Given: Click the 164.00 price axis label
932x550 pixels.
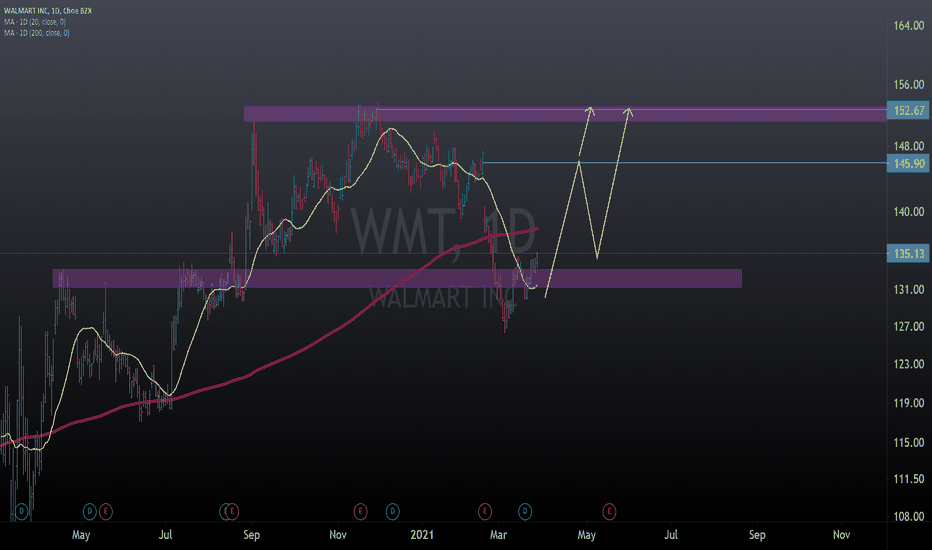Looking at the screenshot, I should click(909, 26).
